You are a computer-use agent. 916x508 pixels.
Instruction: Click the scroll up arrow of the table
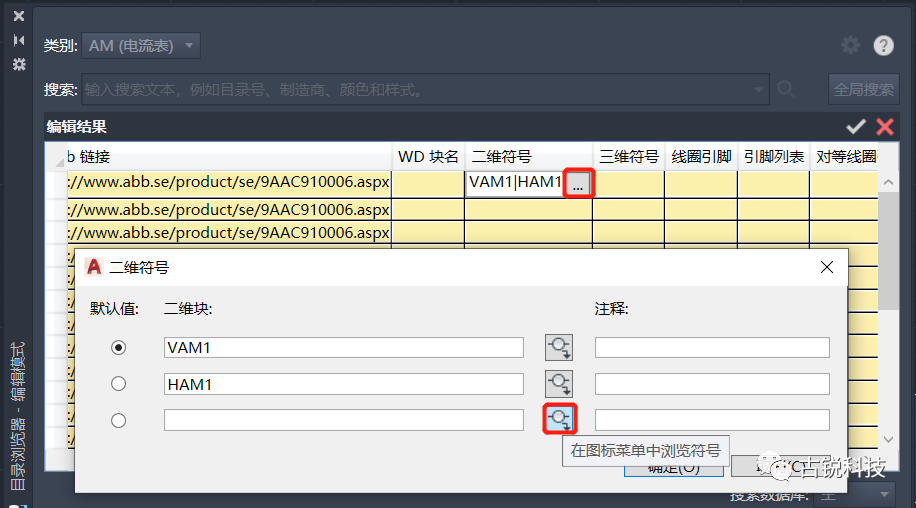tap(889, 182)
